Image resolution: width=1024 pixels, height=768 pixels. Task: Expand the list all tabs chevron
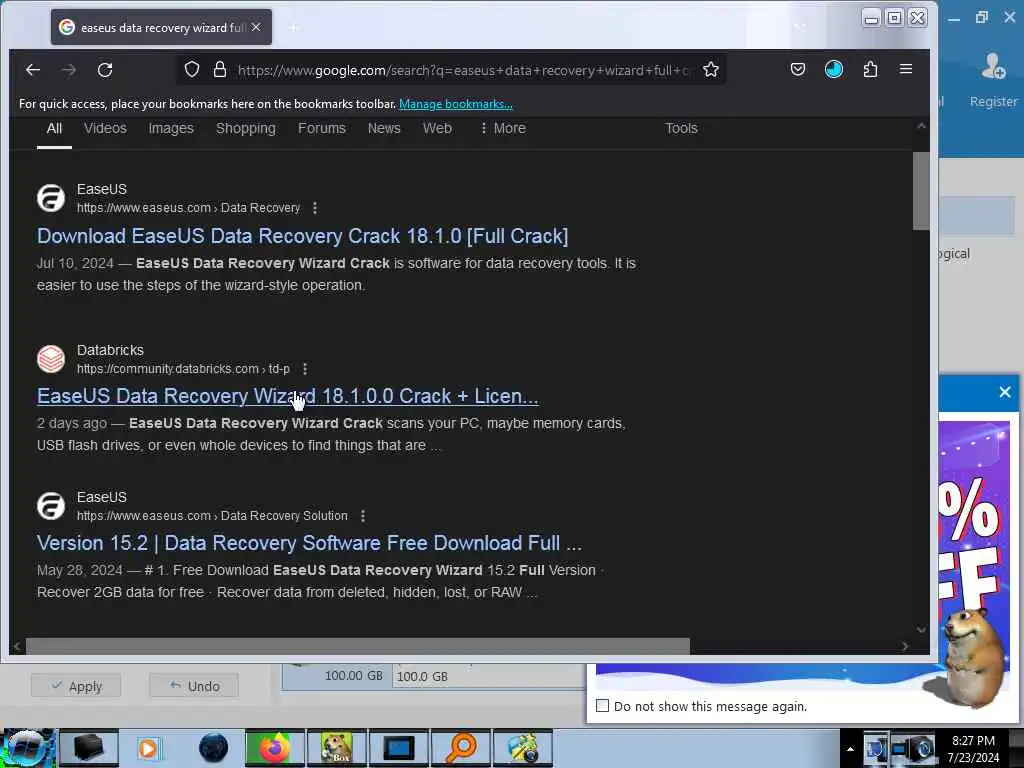(x=799, y=27)
